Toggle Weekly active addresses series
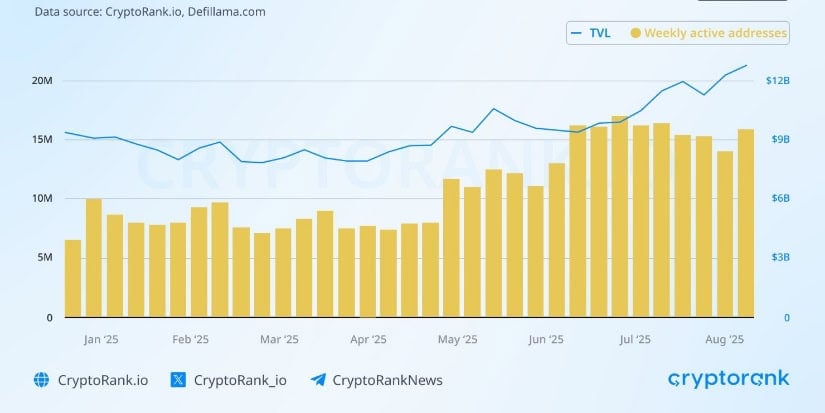The height and width of the screenshot is (413, 825). click(x=709, y=33)
